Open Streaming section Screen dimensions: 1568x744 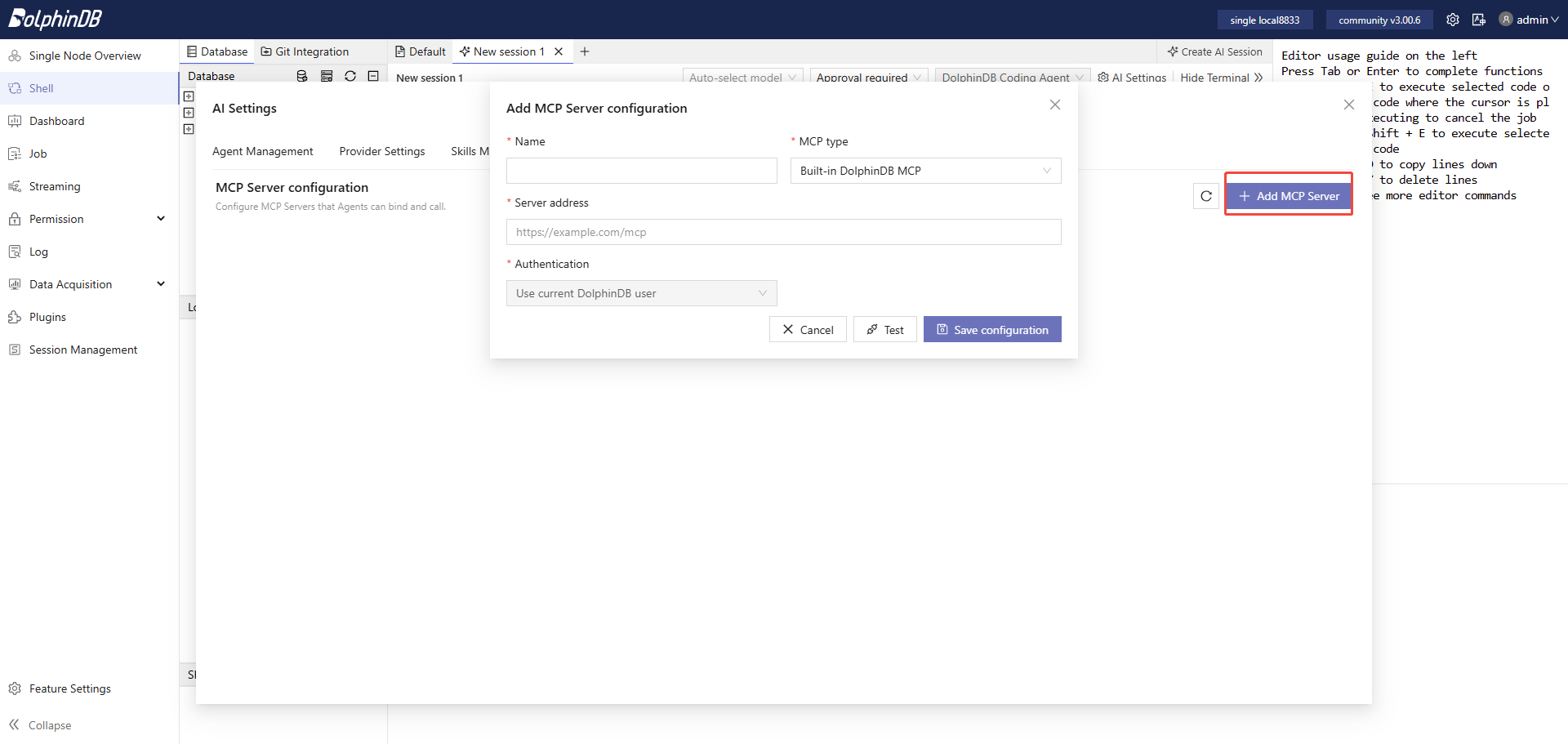(x=55, y=186)
